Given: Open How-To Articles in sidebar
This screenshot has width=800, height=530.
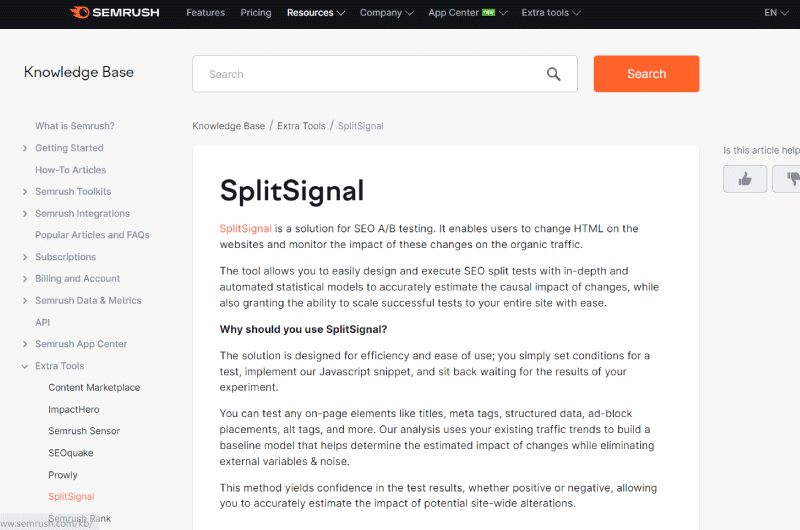Looking at the screenshot, I should 70,170.
